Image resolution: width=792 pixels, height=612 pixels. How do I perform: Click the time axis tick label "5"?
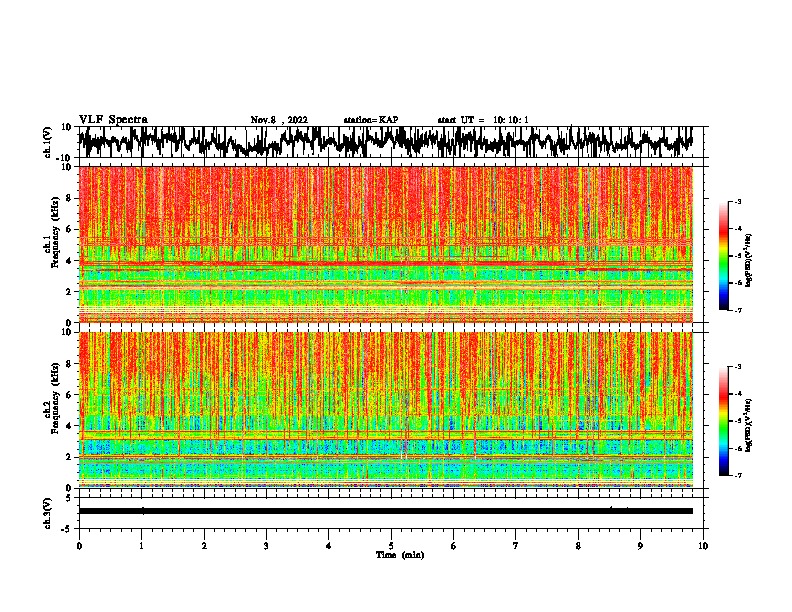coord(391,546)
